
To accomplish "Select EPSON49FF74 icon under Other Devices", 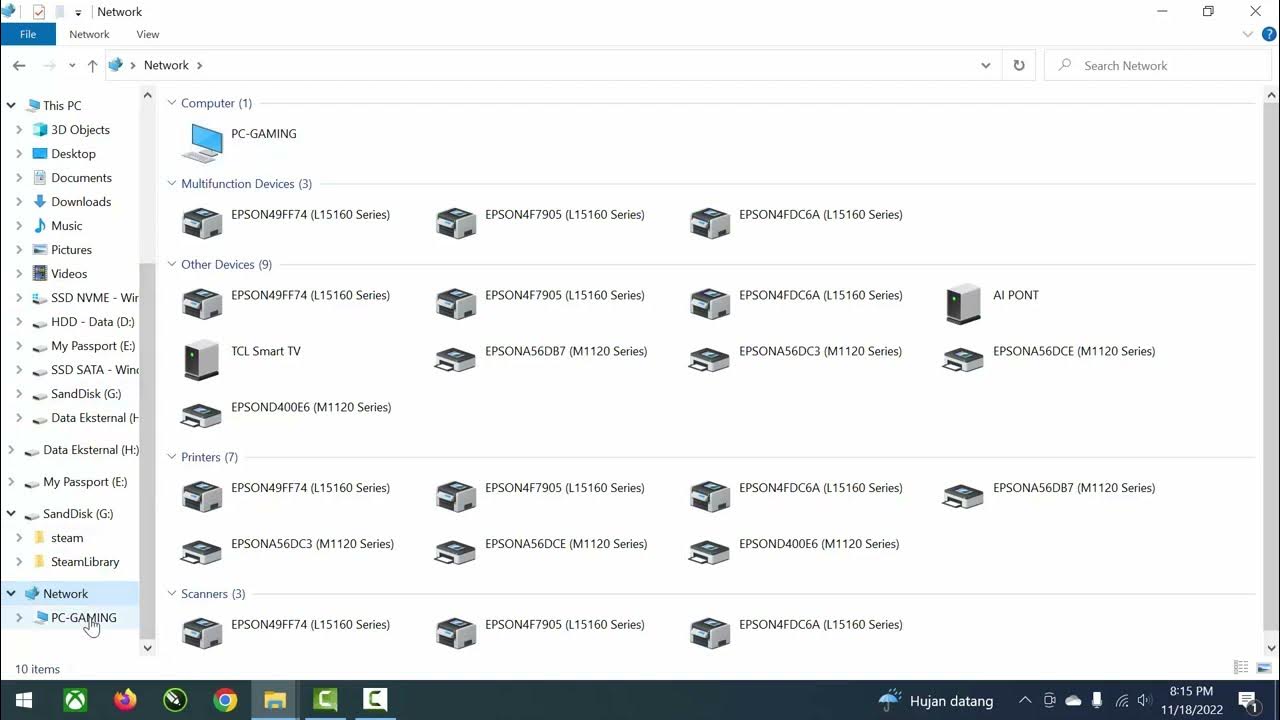I will [x=203, y=303].
